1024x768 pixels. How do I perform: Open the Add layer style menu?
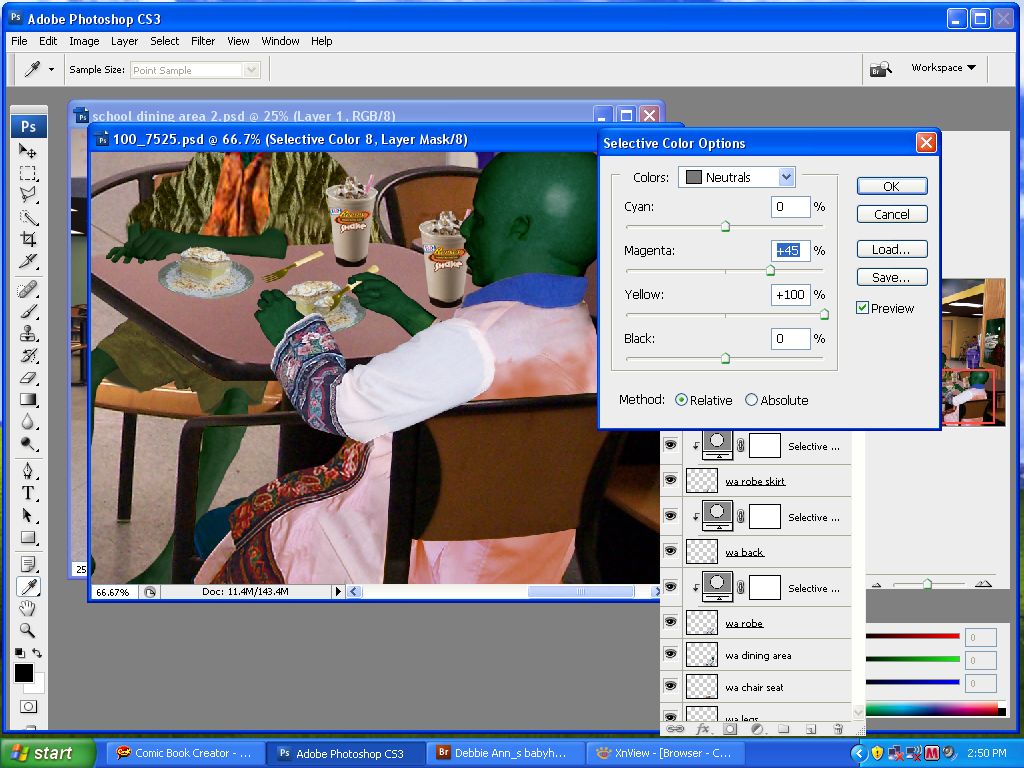[x=703, y=730]
